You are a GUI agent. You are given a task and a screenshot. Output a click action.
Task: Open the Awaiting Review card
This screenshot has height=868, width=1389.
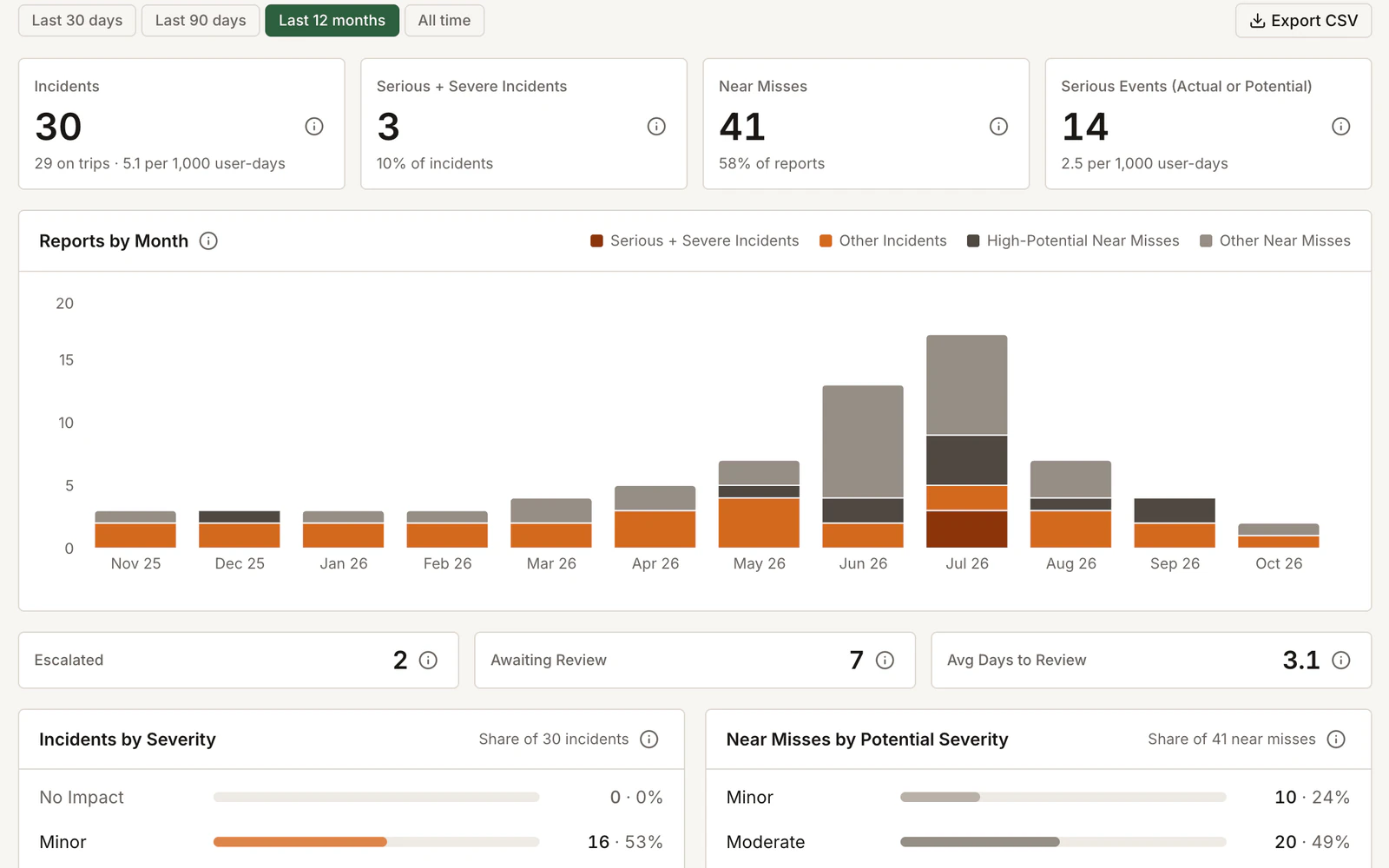click(694, 661)
